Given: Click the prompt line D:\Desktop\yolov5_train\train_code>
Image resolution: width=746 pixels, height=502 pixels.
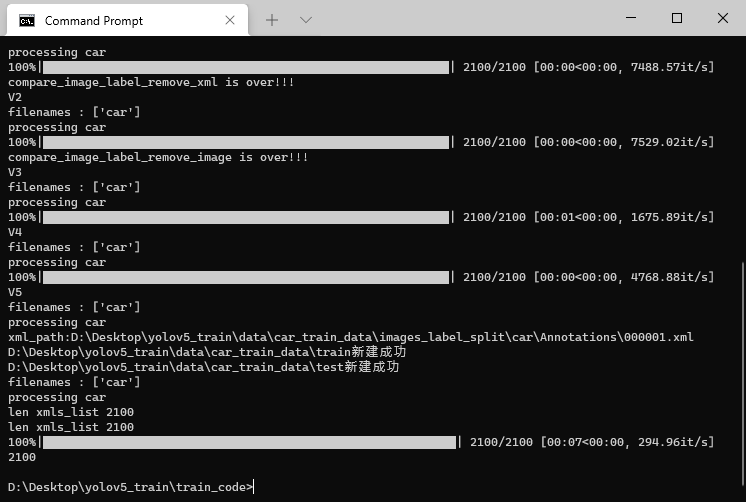Looking at the screenshot, I should (130, 487).
